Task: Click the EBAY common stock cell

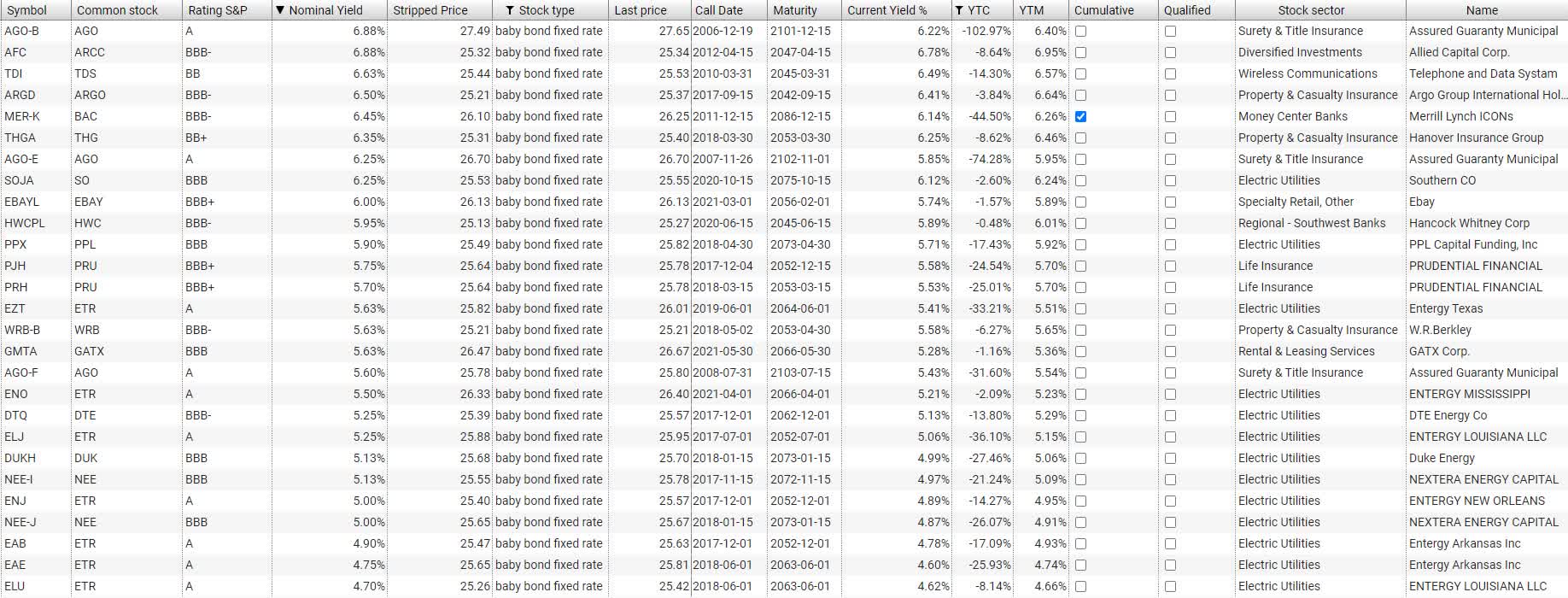Action: click(126, 202)
